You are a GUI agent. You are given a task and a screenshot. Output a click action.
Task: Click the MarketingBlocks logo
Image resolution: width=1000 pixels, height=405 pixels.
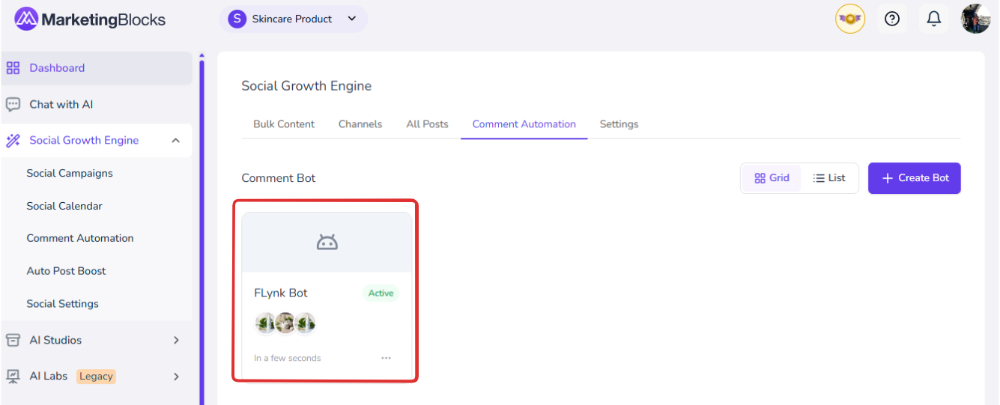coord(90,19)
